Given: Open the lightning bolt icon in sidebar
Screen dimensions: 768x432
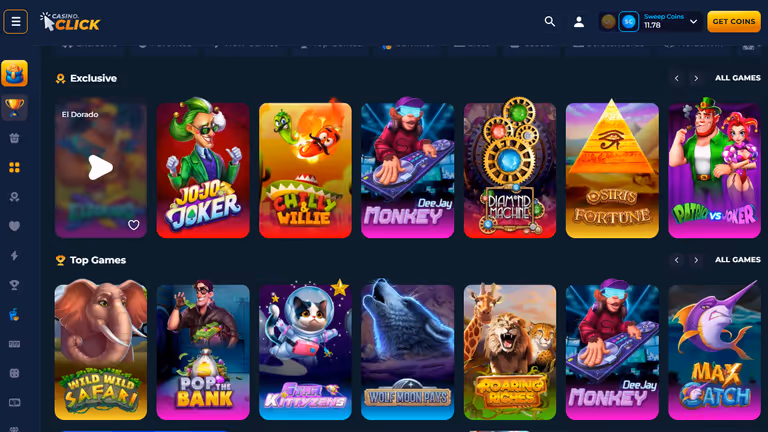Looking at the screenshot, I should tap(14, 255).
